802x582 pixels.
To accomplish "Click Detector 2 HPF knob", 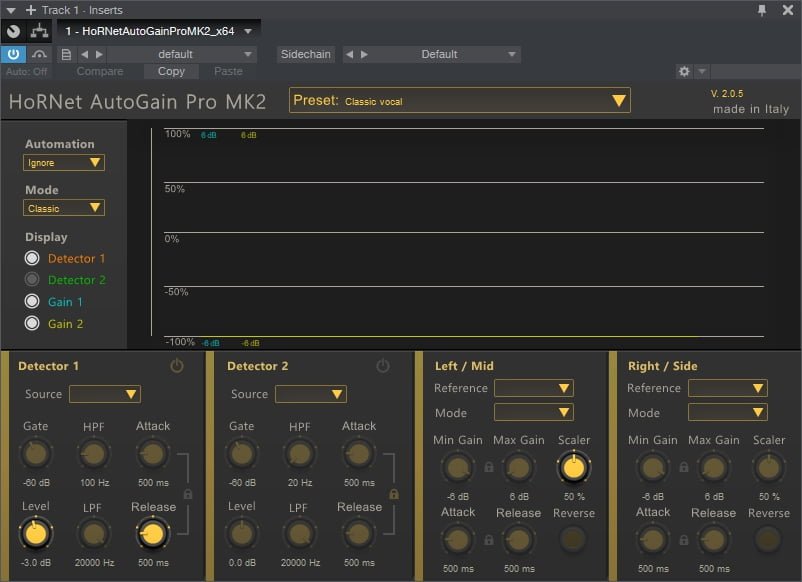I will tap(300, 454).
